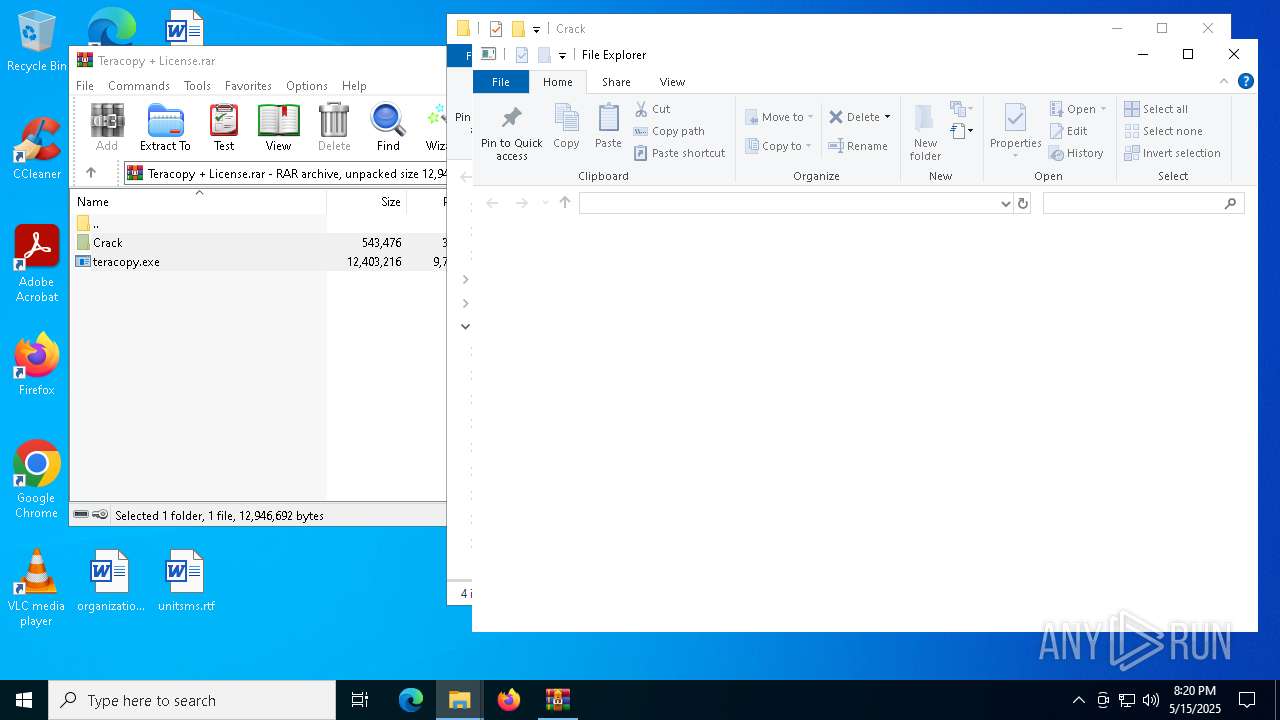
Task: Click Pin to Quick access in Explorer
Action: click(x=511, y=133)
